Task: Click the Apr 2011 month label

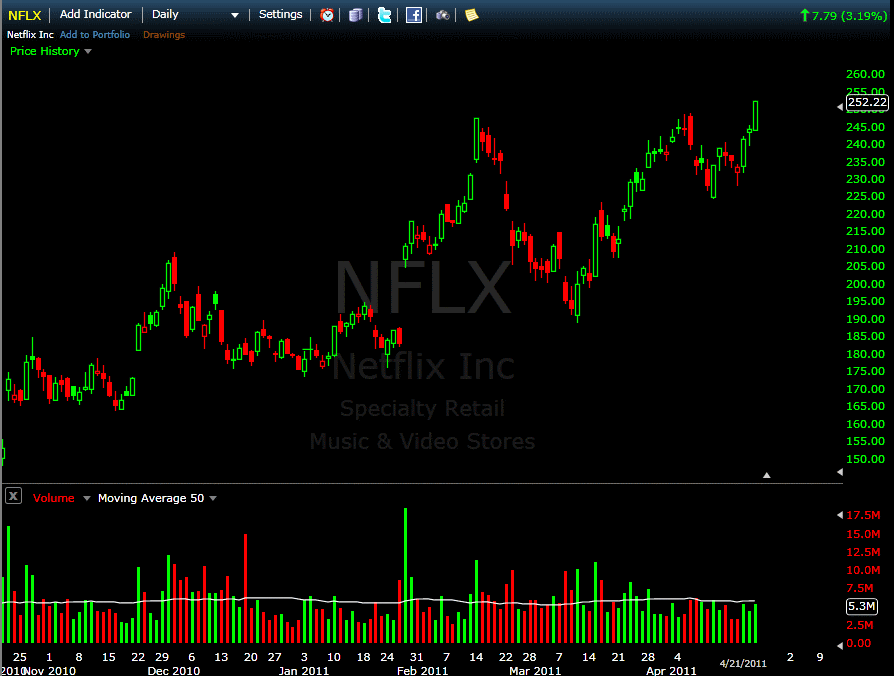Action: [671, 671]
